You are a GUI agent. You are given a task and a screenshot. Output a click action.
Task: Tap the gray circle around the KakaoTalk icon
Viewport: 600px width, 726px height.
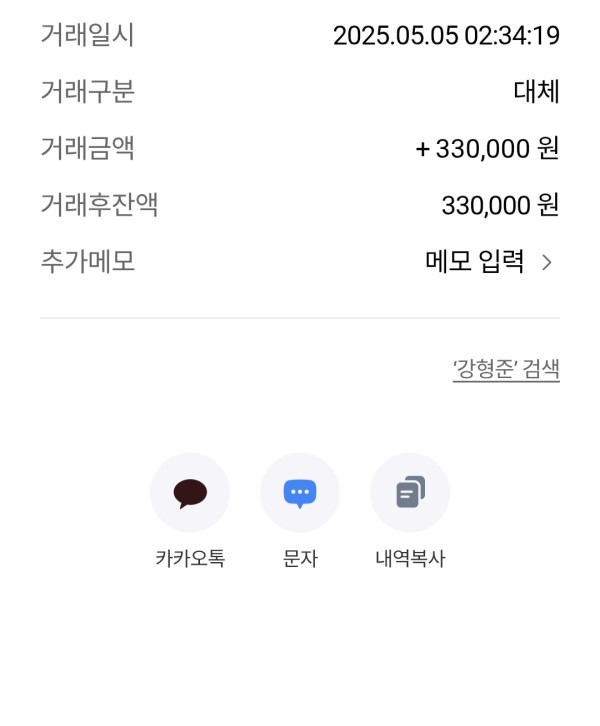190,493
